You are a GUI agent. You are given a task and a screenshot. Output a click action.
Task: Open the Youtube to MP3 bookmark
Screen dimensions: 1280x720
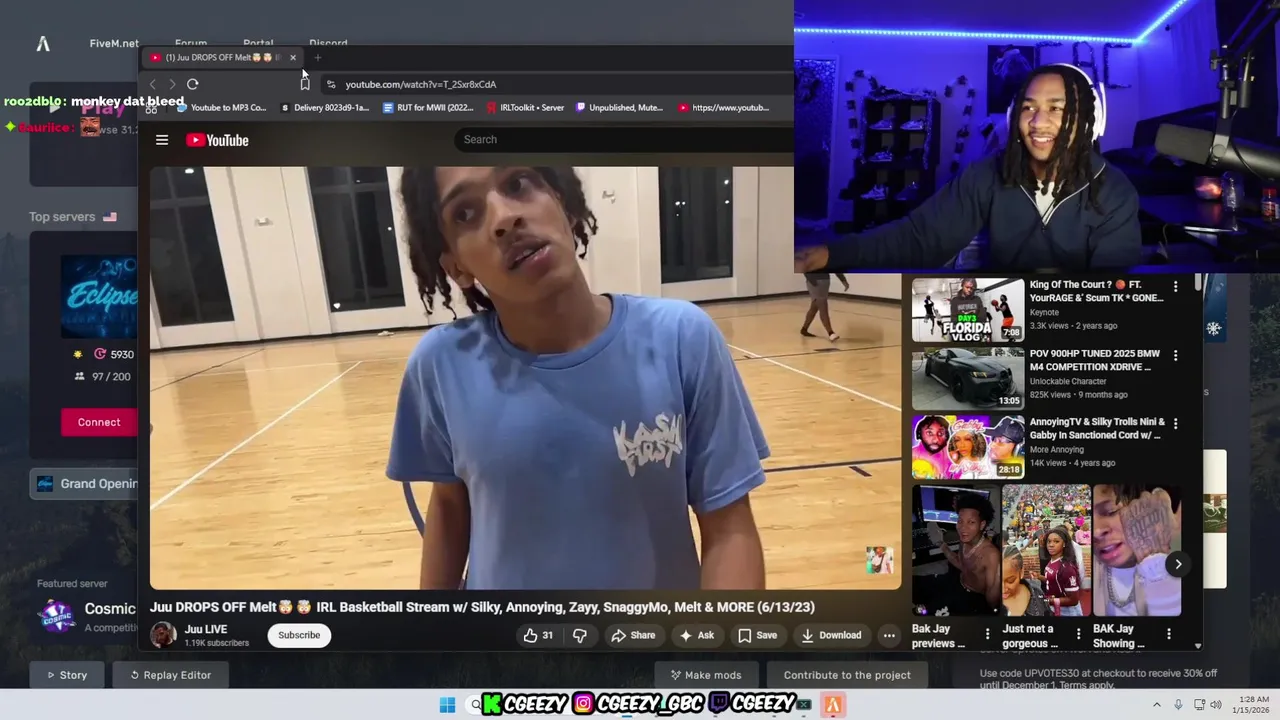pyautogui.click(x=221, y=108)
